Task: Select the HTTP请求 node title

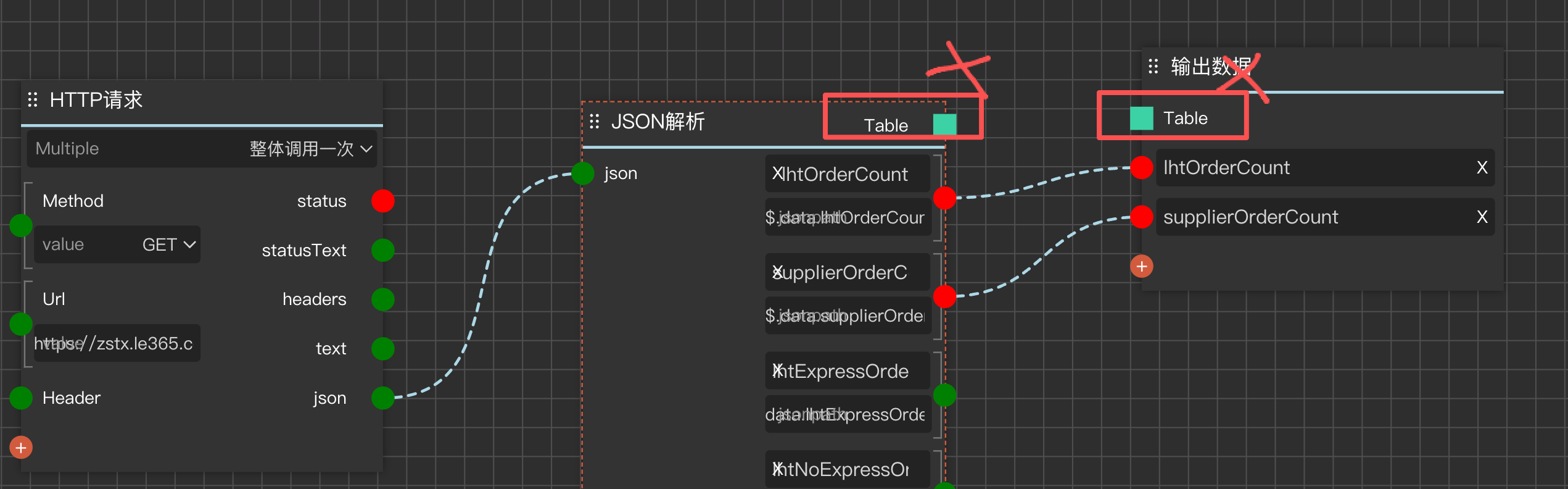Action: click(96, 99)
